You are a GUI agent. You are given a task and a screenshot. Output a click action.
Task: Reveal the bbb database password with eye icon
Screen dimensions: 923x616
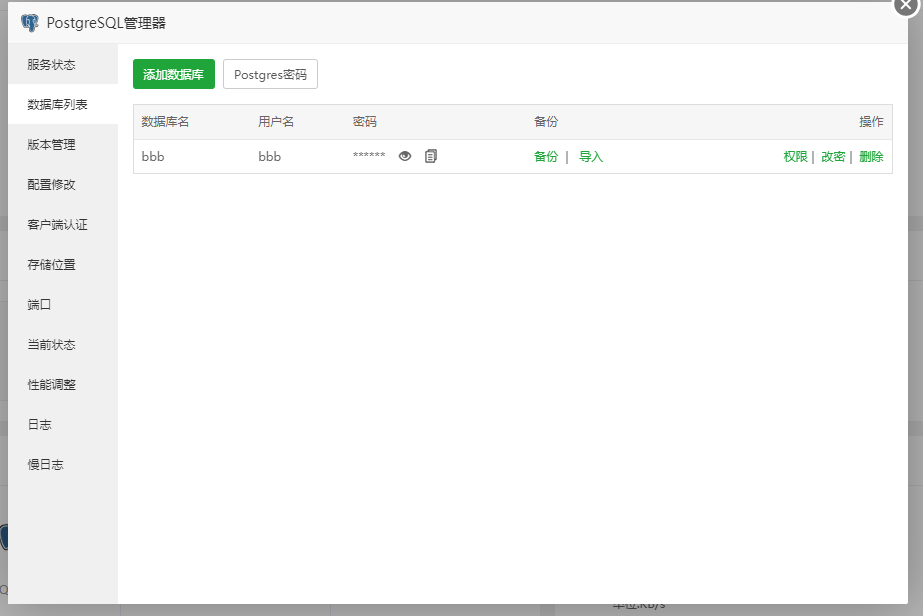tap(405, 156)
